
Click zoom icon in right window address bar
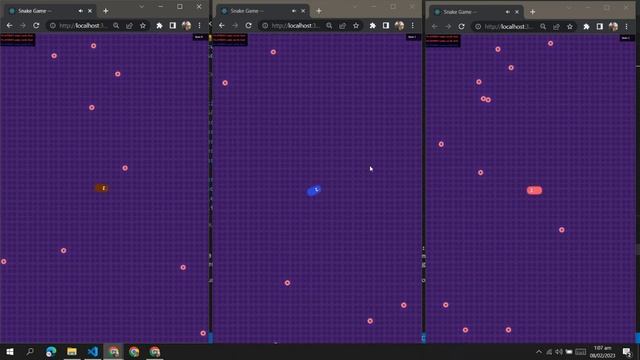pos(543,27)
